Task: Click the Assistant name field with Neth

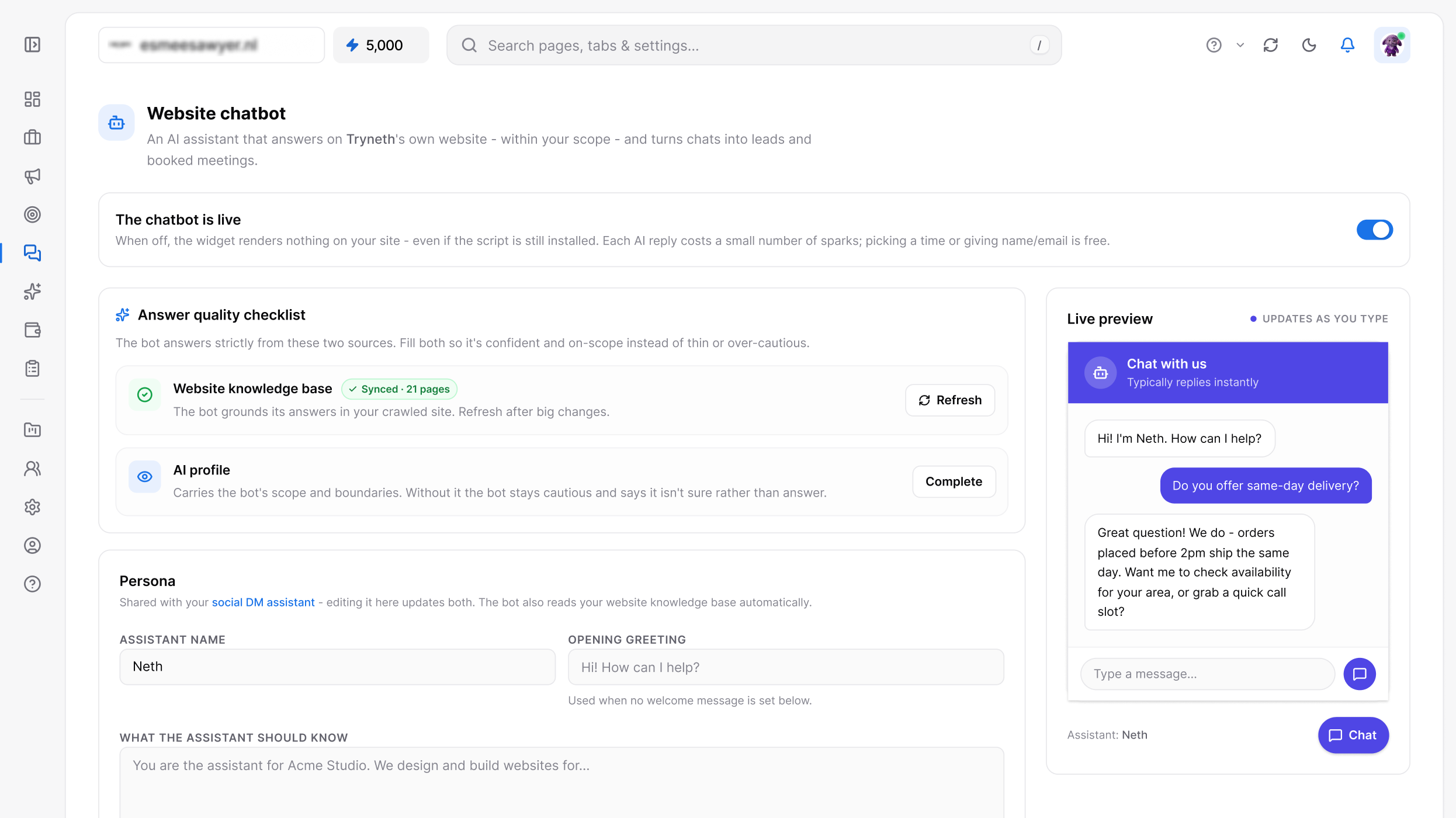Action: 337,667
